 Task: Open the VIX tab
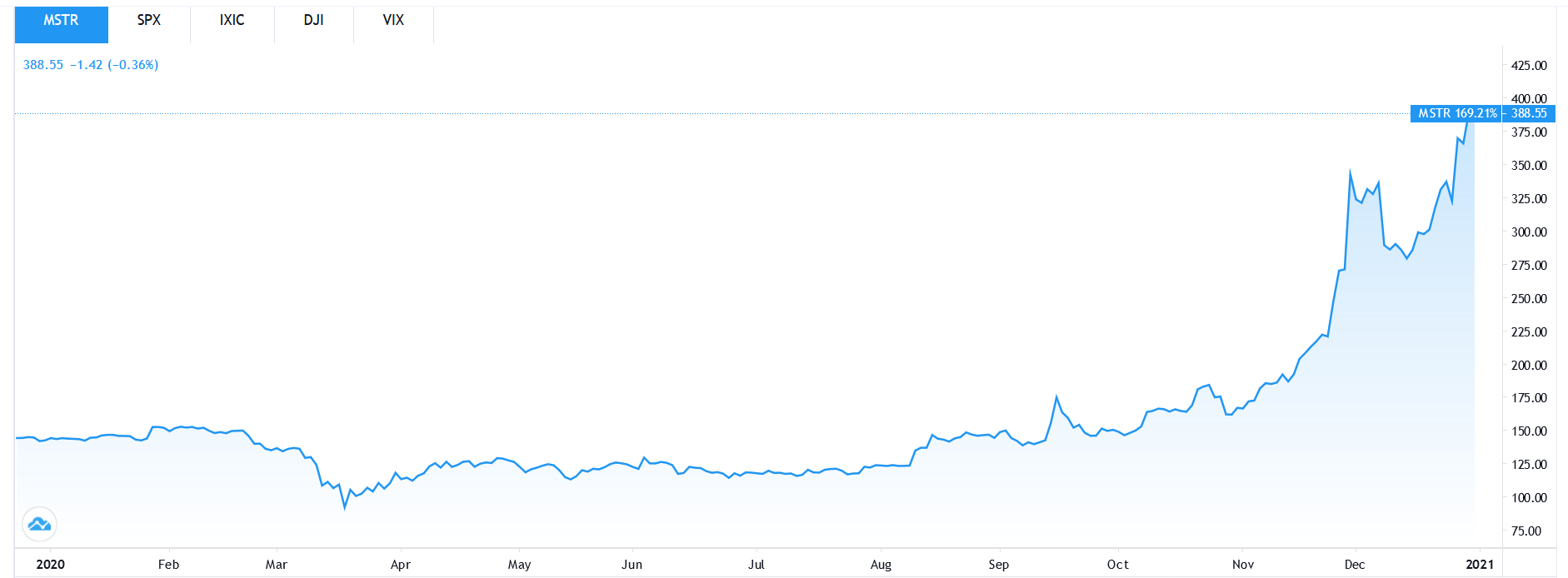click(x=393, y=24)
